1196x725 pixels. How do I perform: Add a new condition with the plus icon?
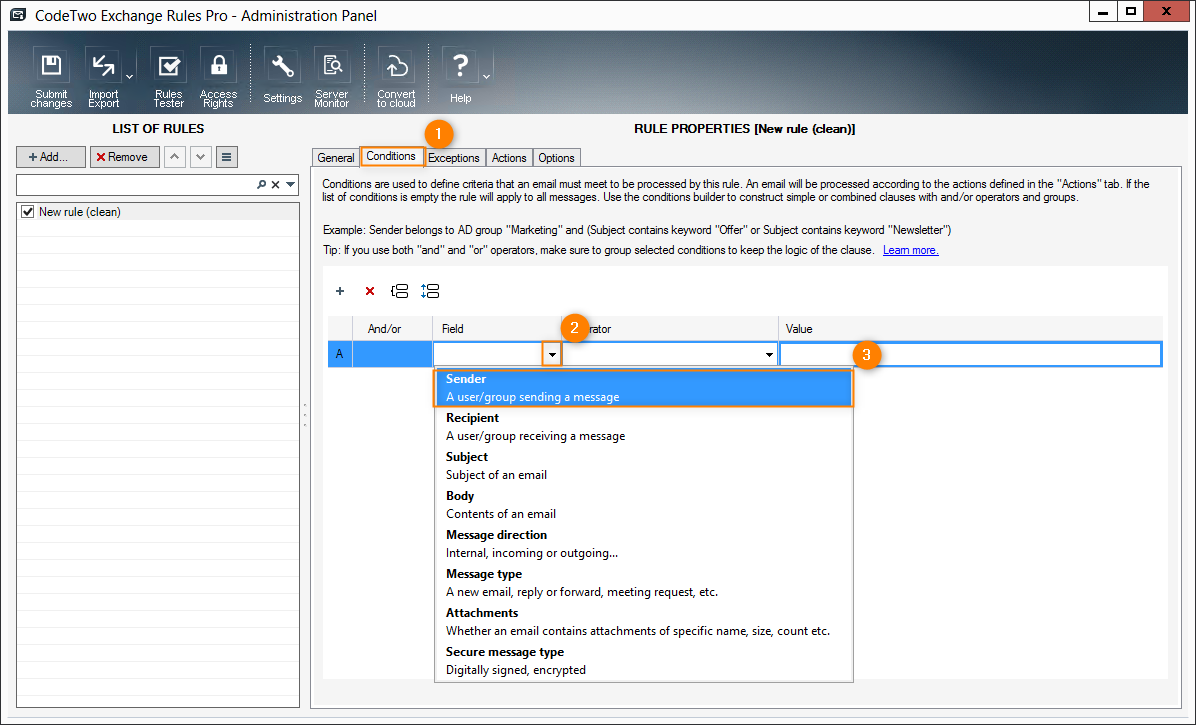pyautogui.click(x=340, y=290)
